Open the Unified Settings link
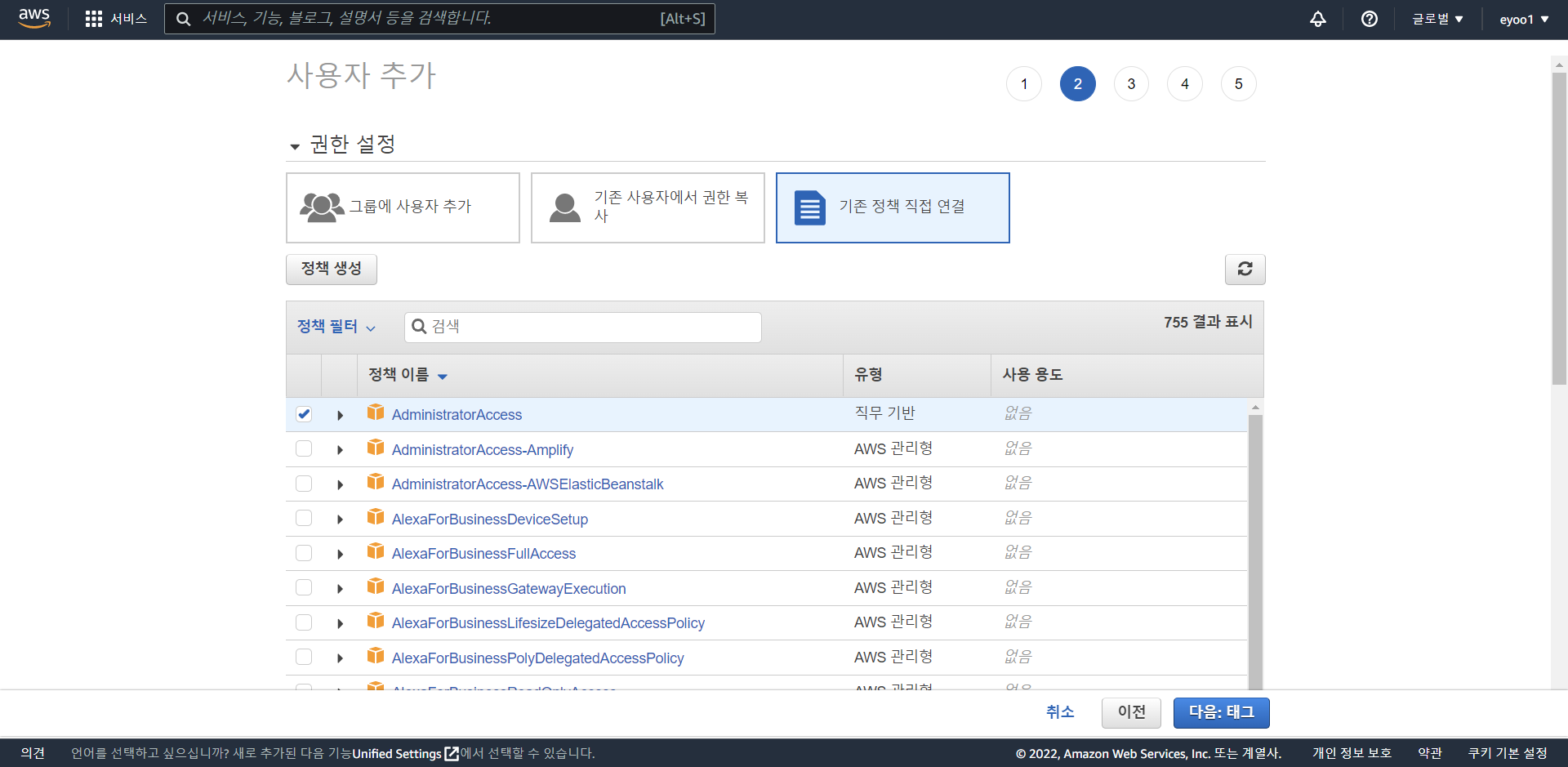 [397, 753]
